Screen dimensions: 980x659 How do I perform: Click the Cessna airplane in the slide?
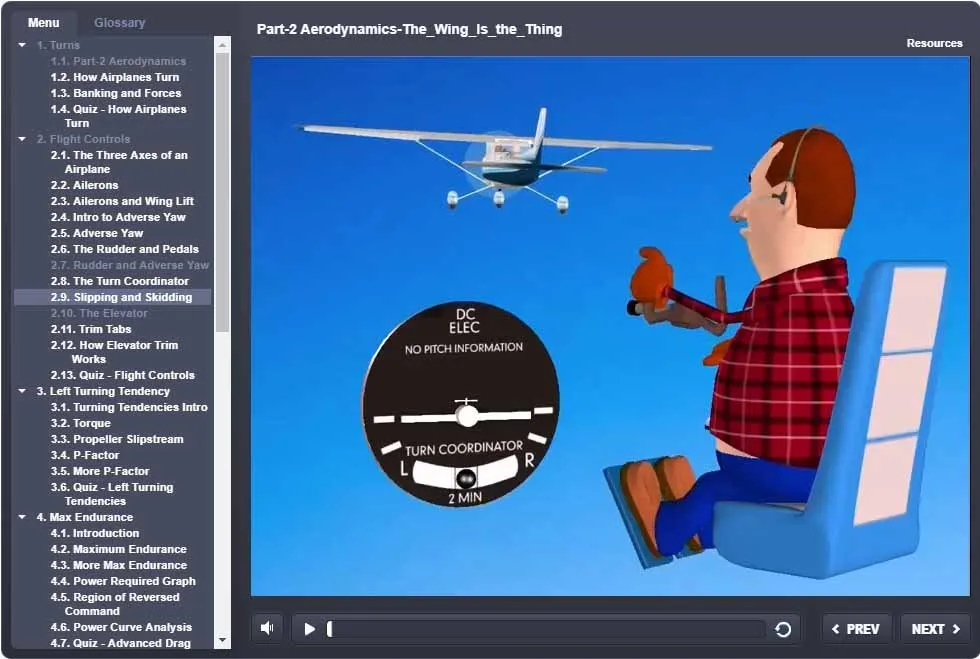pyautogui.click(x=504, y=161)
